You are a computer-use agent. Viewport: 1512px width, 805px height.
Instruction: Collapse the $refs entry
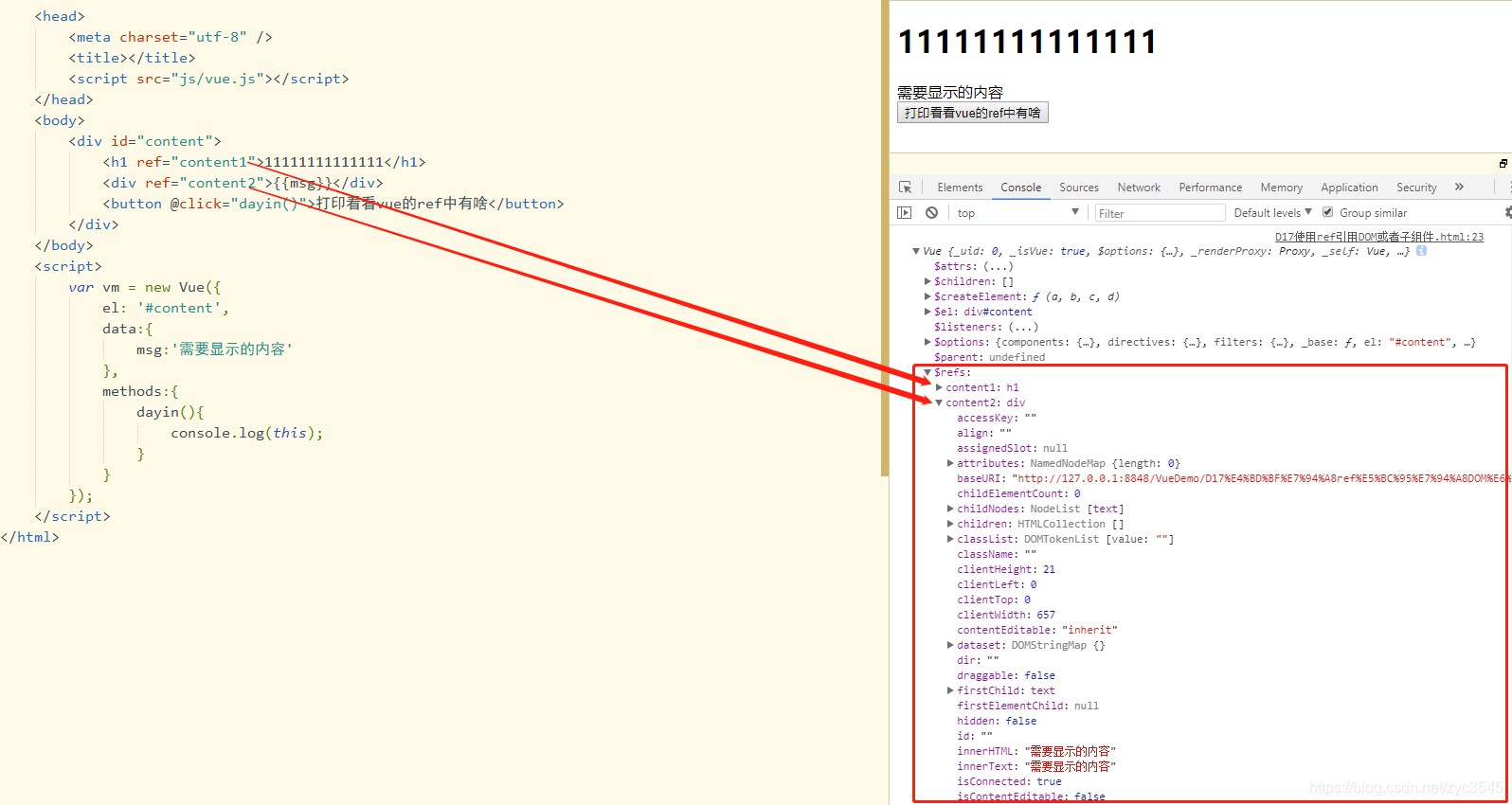click(927, 372)
